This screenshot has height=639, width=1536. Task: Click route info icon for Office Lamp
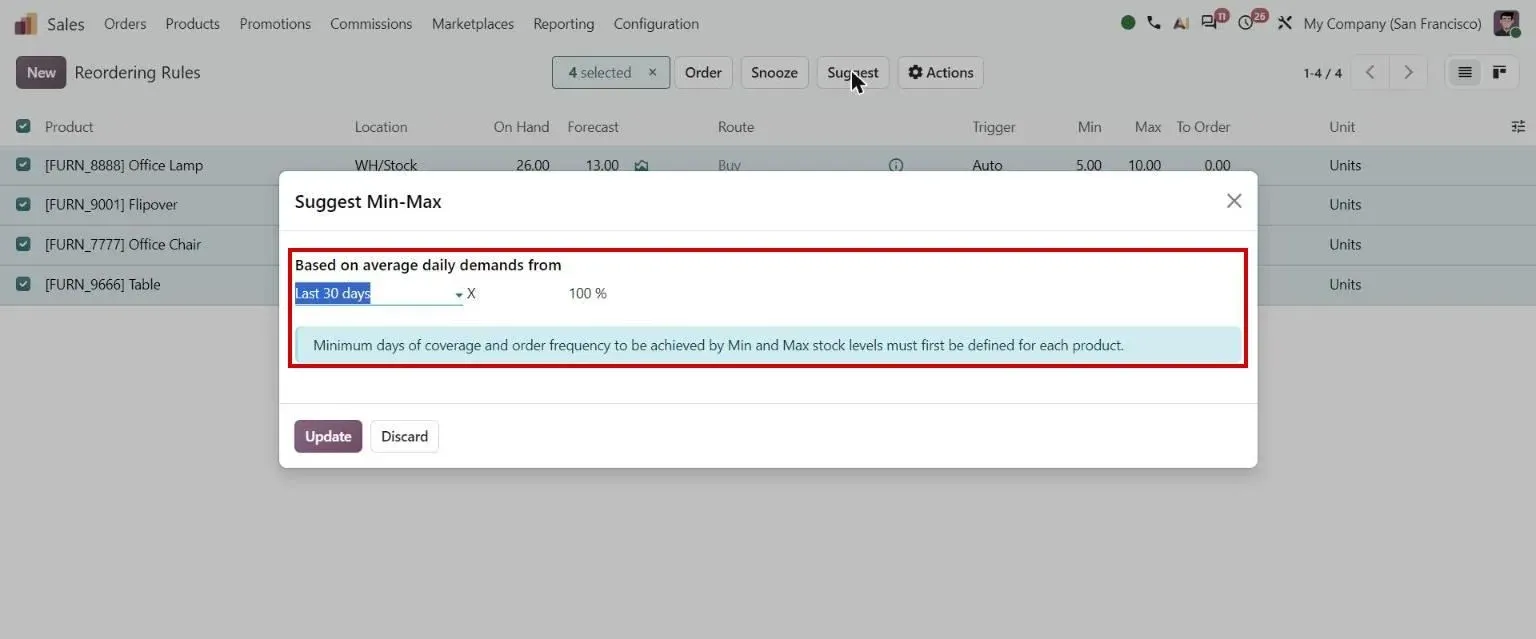pyautogui.click(x=896, y=165)
